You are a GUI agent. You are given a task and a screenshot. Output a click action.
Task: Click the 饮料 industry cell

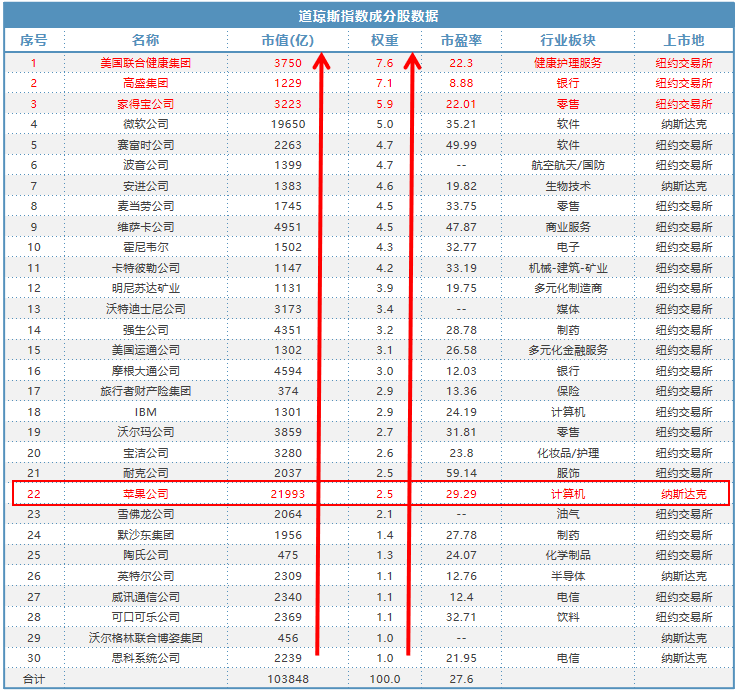[x=568, y=617]
